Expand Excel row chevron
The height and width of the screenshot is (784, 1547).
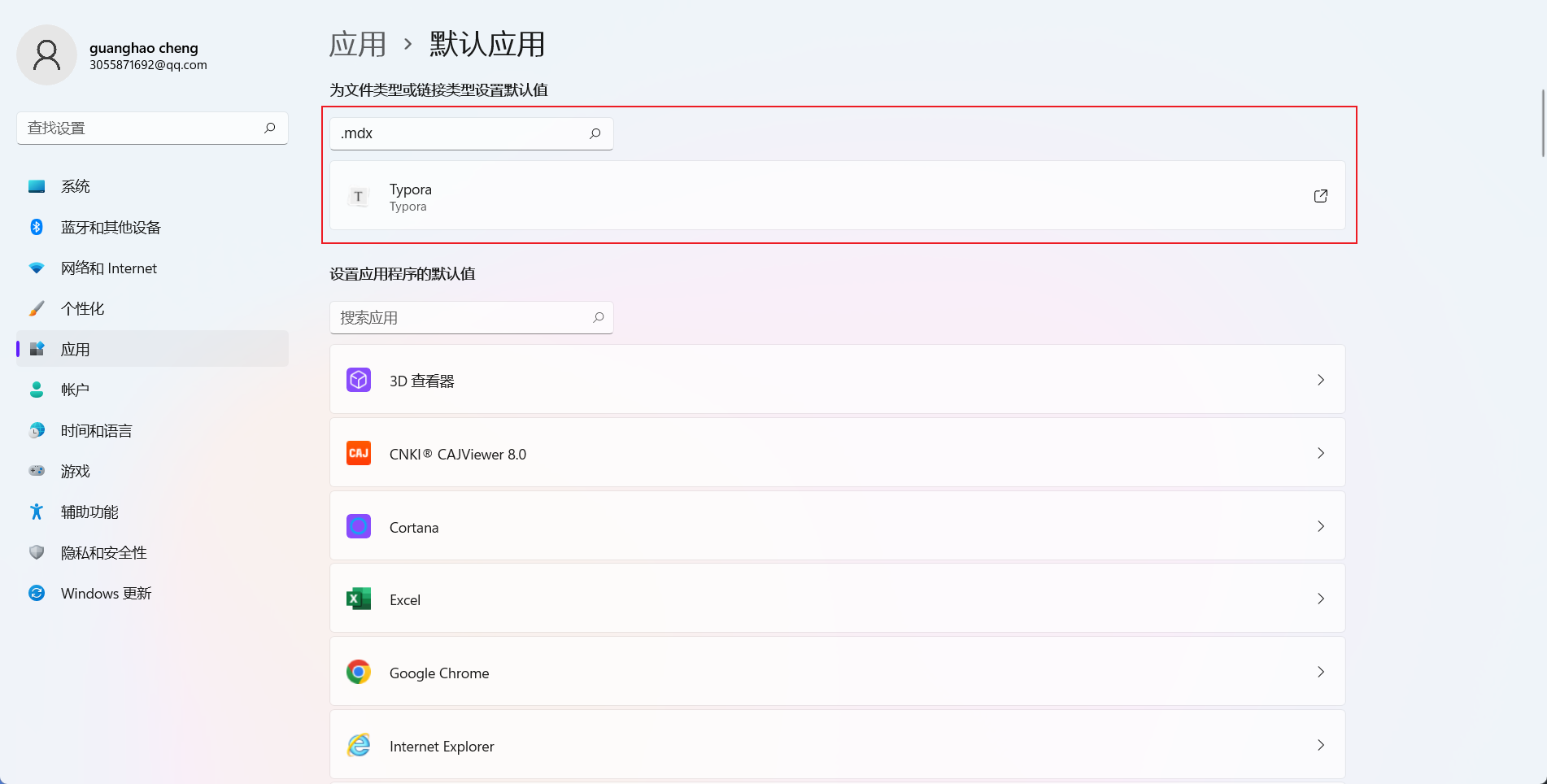[1321, 599]
